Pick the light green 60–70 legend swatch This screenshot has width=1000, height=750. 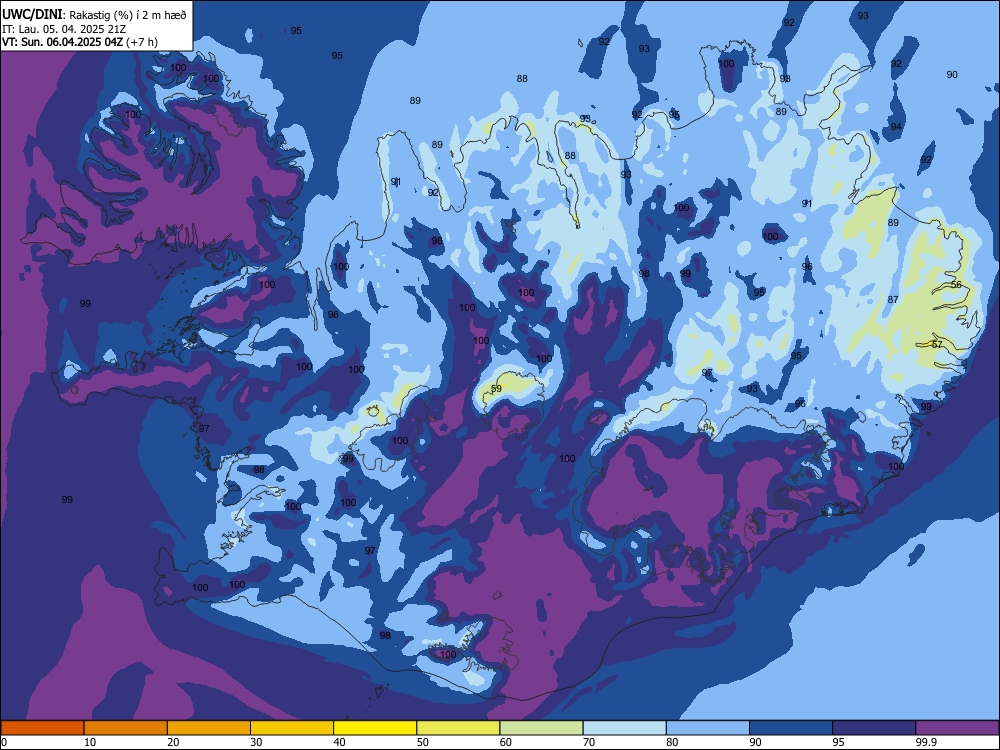541,728
